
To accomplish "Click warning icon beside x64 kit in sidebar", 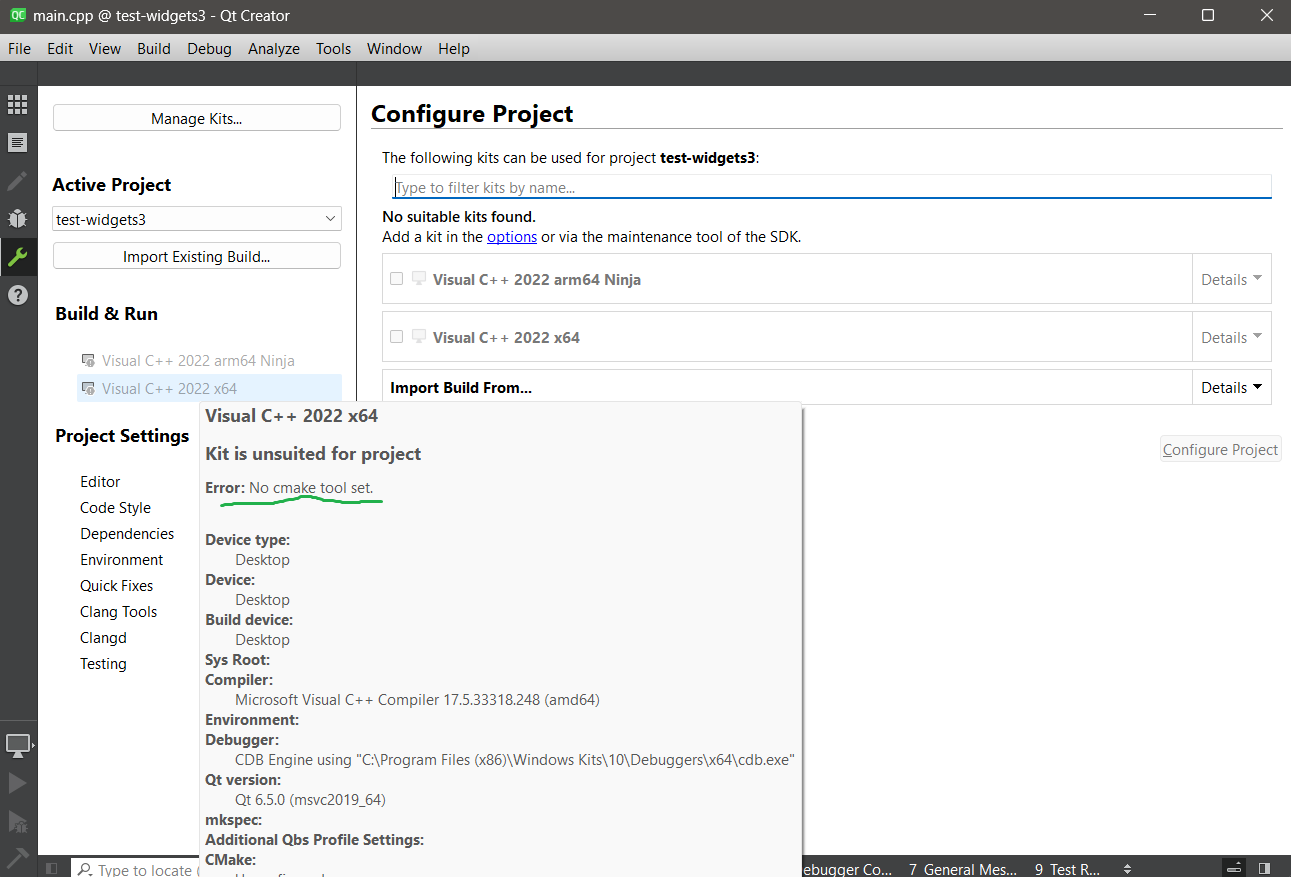I will 89,389.
